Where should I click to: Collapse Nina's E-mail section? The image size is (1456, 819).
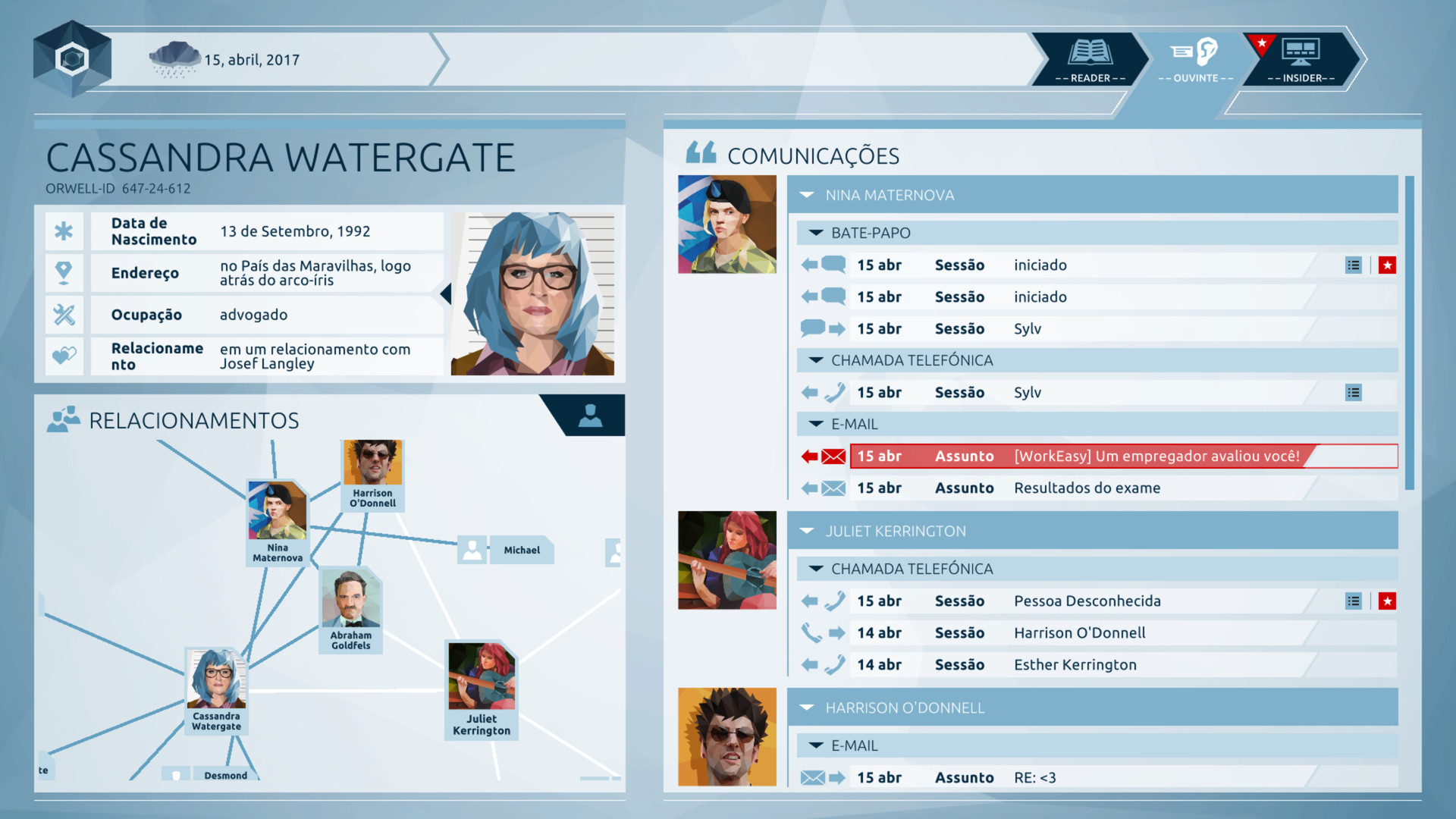point(816,424)
